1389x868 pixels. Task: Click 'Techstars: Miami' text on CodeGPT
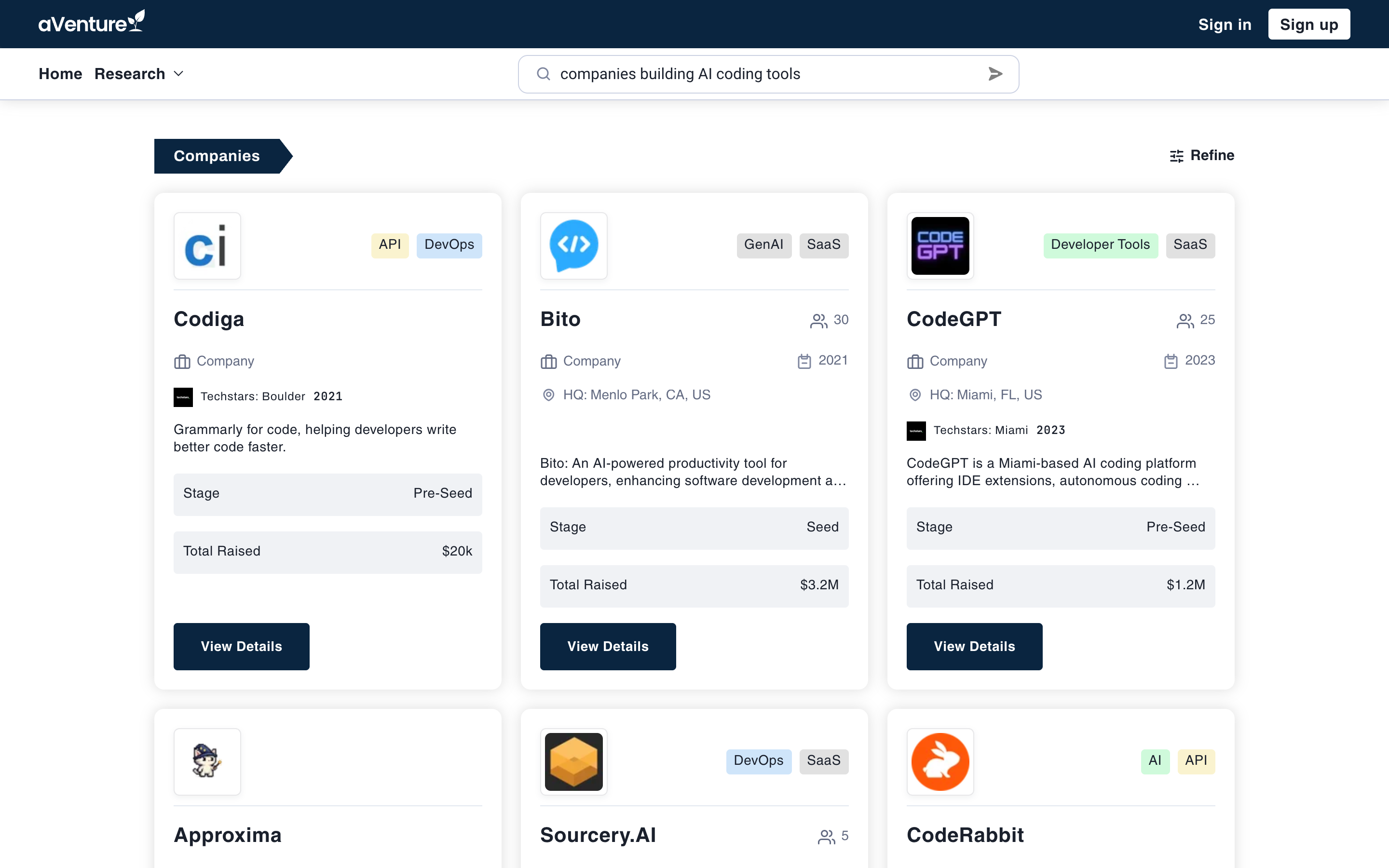(x=981, y=431)
